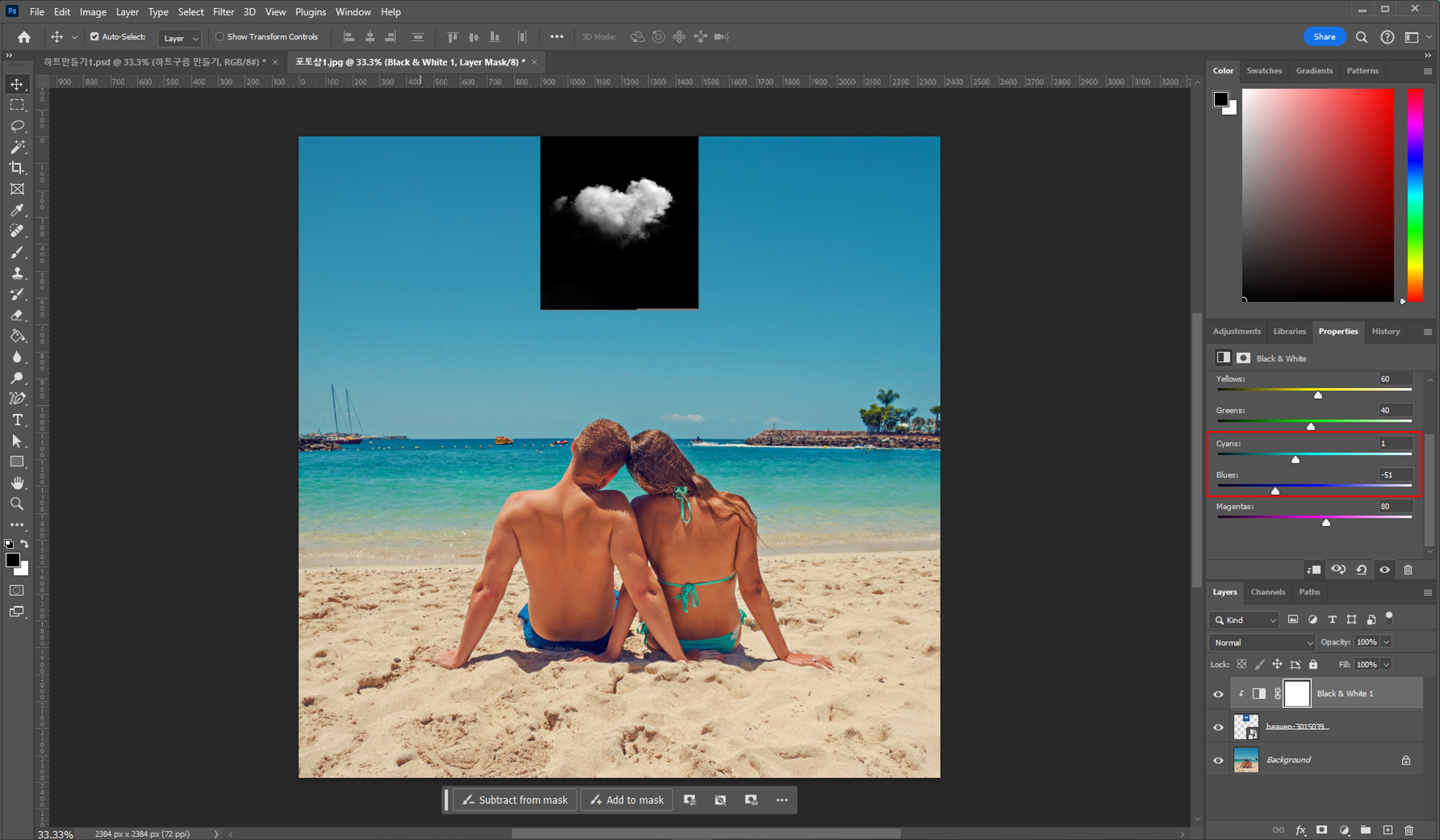Expand the Opacity dropdown arrow

[x=1386, y=642]
